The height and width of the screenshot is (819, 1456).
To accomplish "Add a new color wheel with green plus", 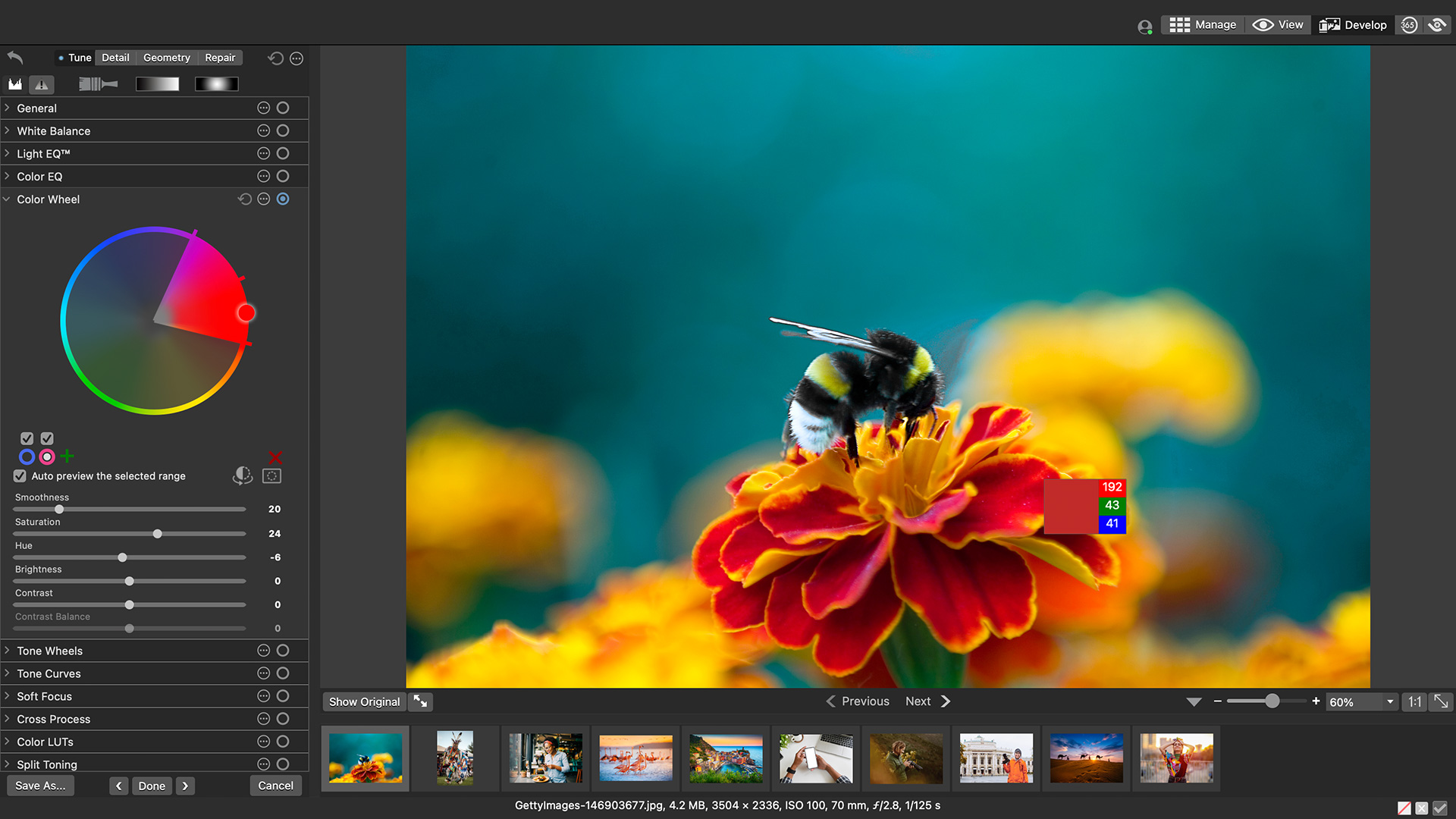I will pyautogui.click(x=67, y=456).
